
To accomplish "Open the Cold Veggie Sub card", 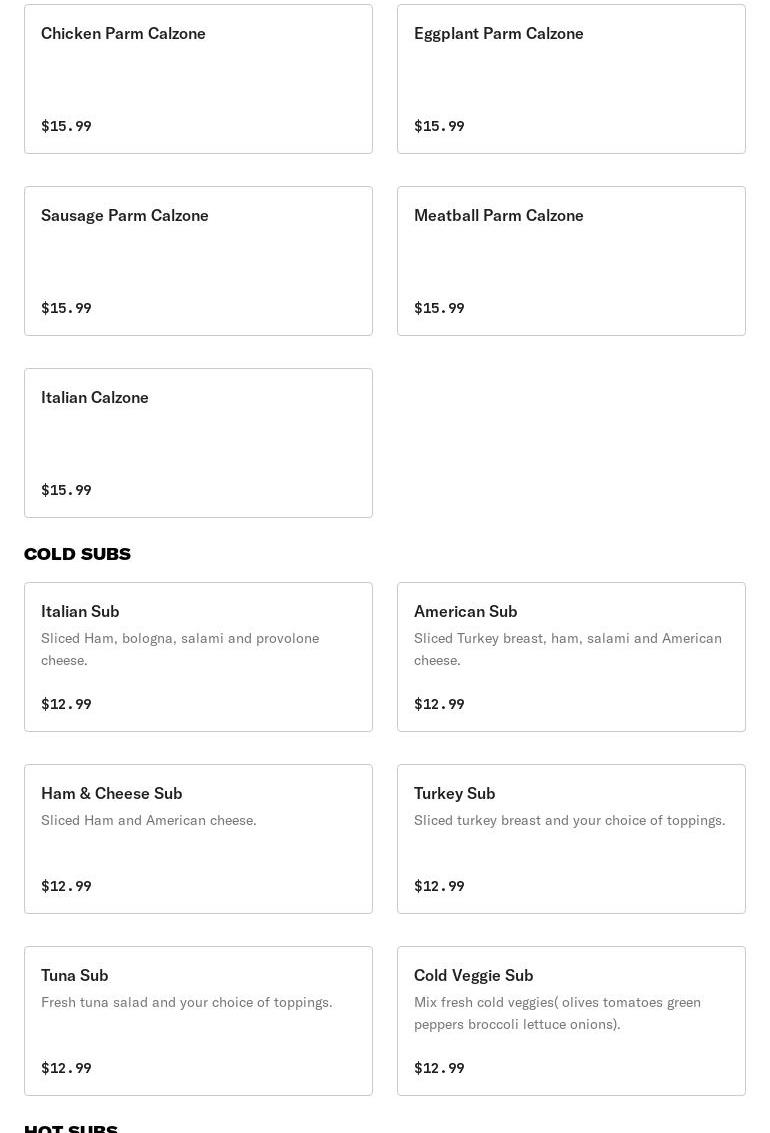I will coord(571,1021).
